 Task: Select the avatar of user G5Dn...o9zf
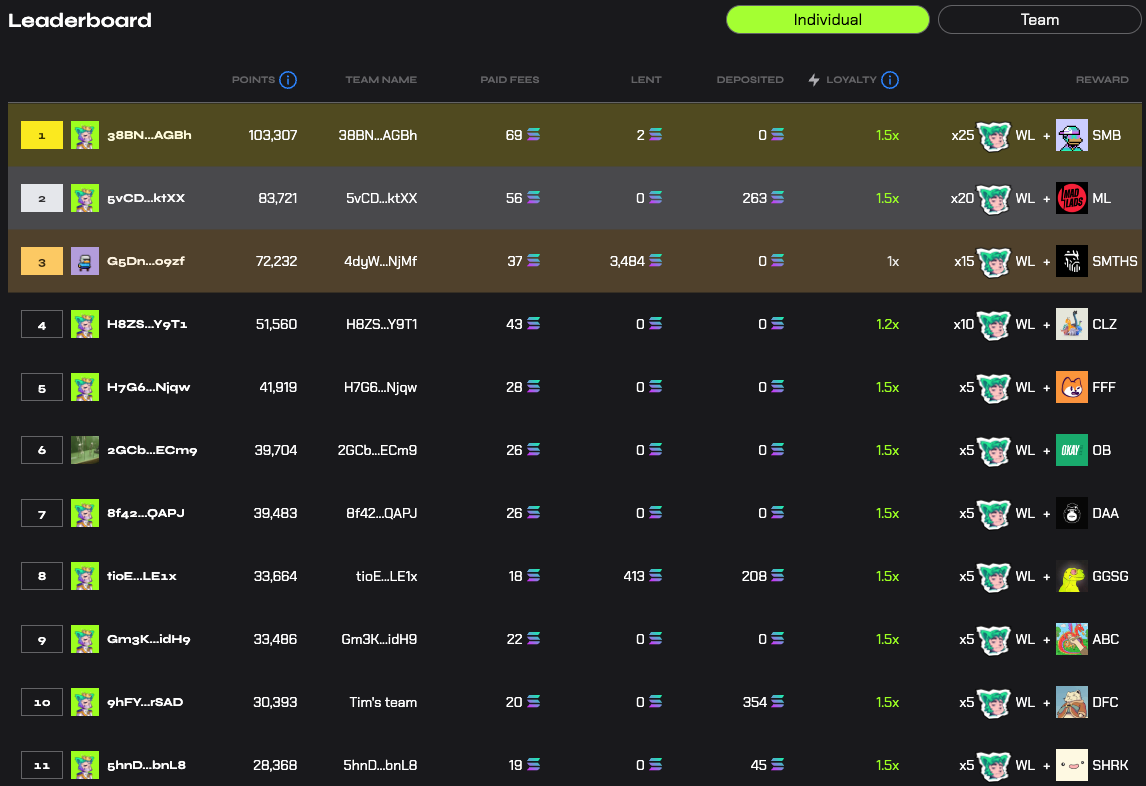[85, 261]
